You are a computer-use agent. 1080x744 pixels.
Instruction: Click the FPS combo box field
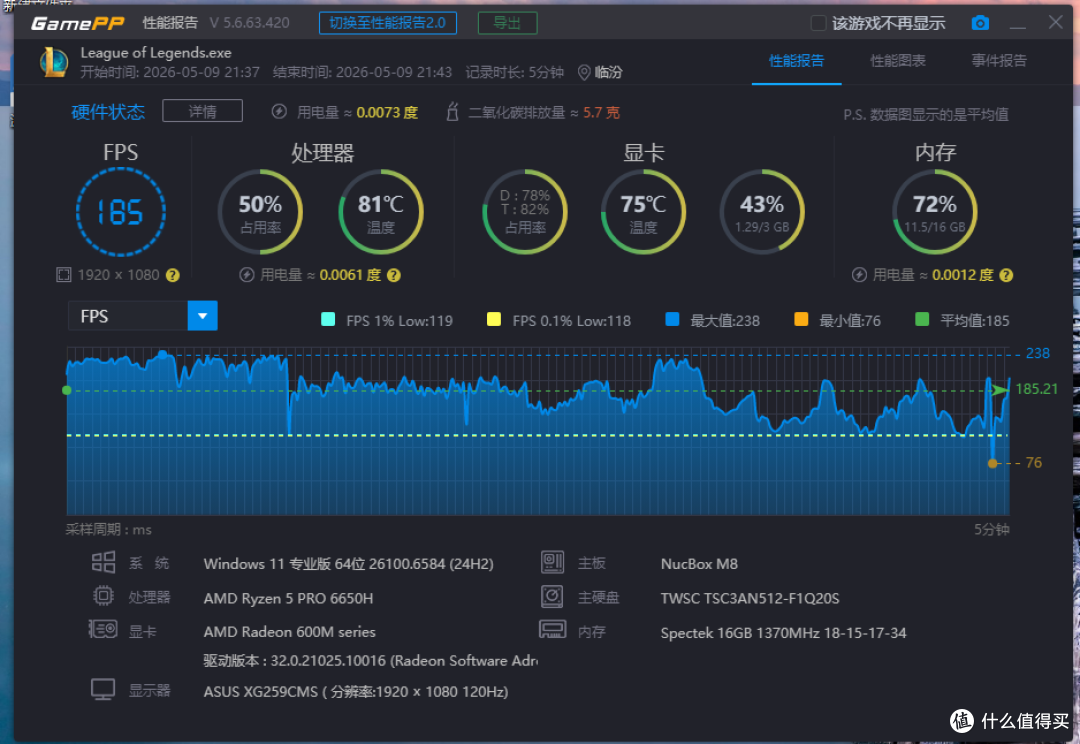143,316
